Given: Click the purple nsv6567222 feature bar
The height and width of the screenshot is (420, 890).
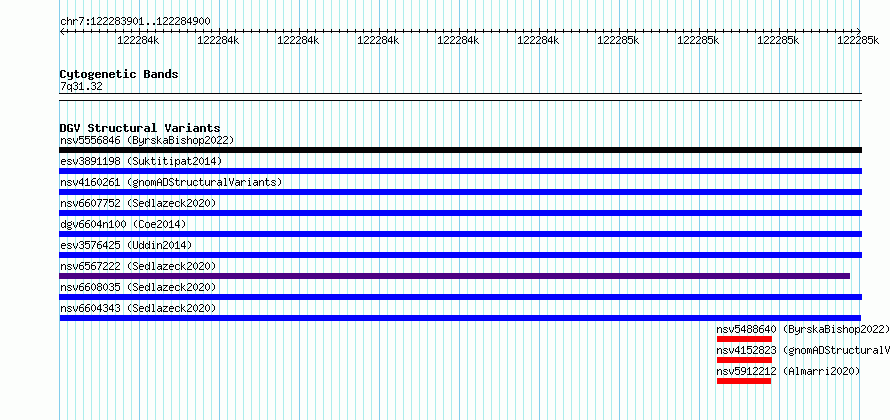Looking at the screenshot, I should pyautogui.click(x=455, y=276).
